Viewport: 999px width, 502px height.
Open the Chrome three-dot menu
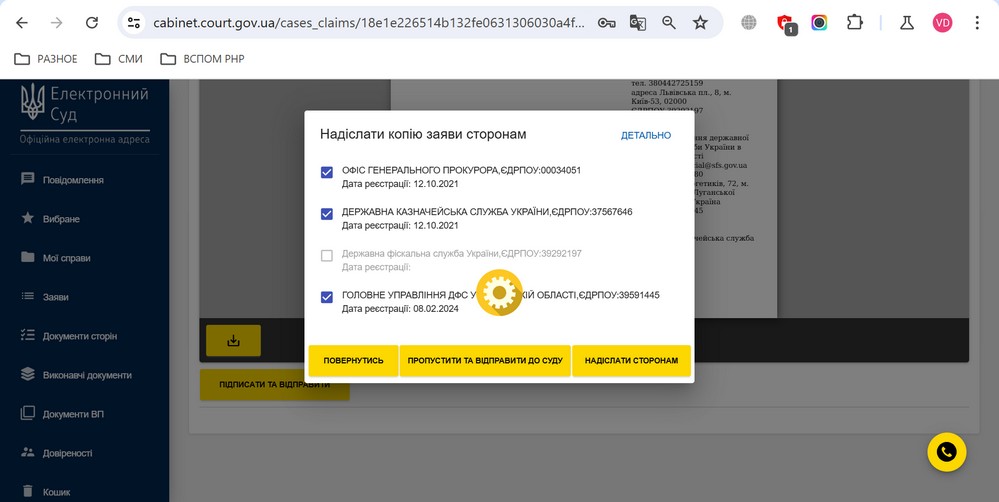click(977, 23)
